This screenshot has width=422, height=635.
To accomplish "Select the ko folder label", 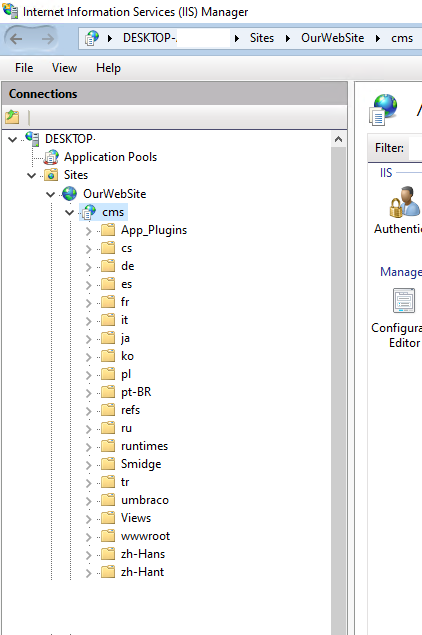I will 127,356.
